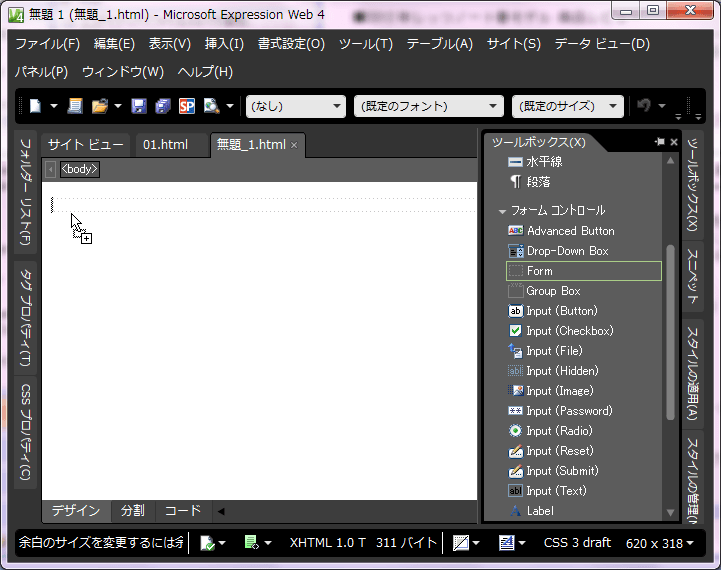Pin the ツールボックス panel
This screenshot has width=721, height=570.
tap(660, 142)
